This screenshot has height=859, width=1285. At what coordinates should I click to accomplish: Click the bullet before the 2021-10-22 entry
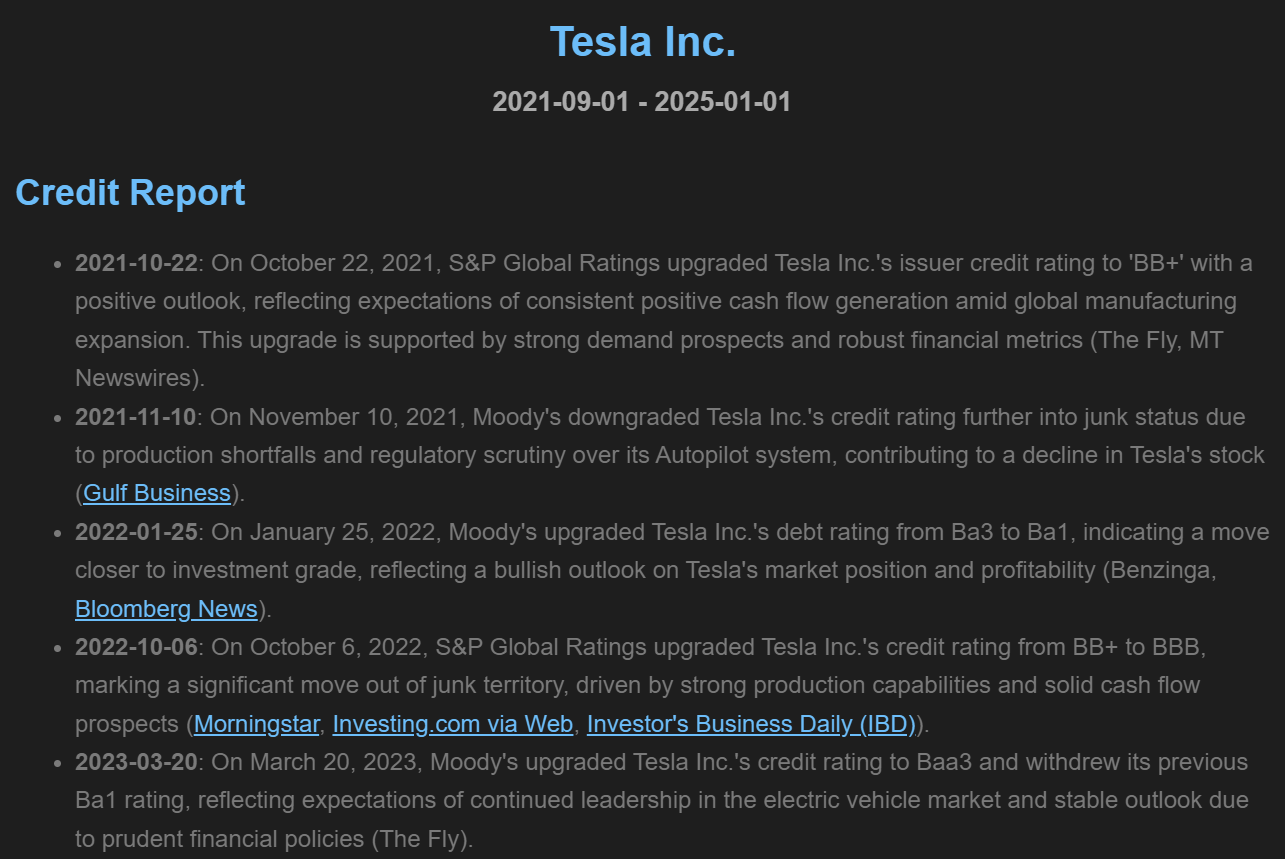point(57,264)
